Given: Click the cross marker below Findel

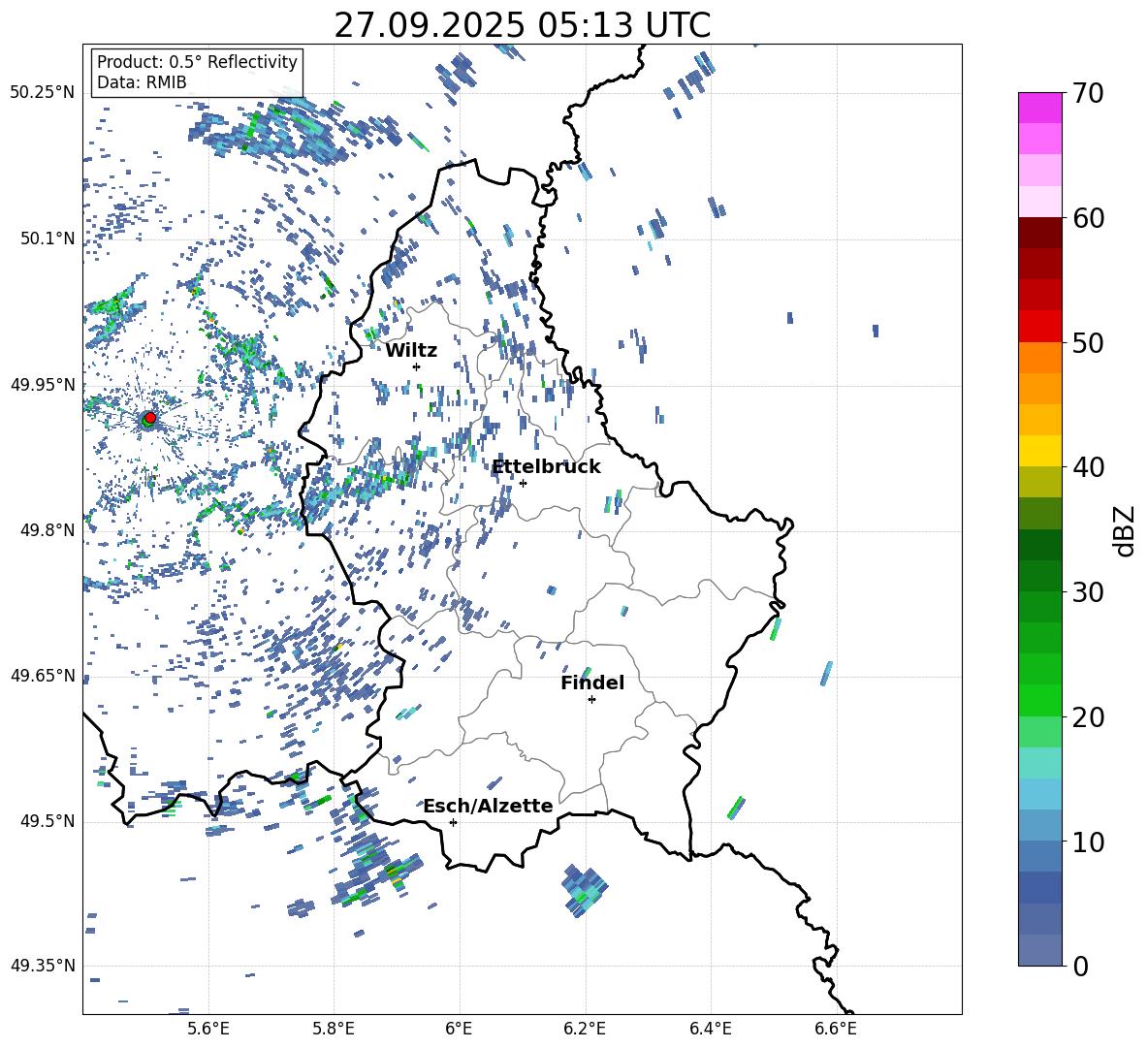Looking at the screenshot, I should (591, 700).
